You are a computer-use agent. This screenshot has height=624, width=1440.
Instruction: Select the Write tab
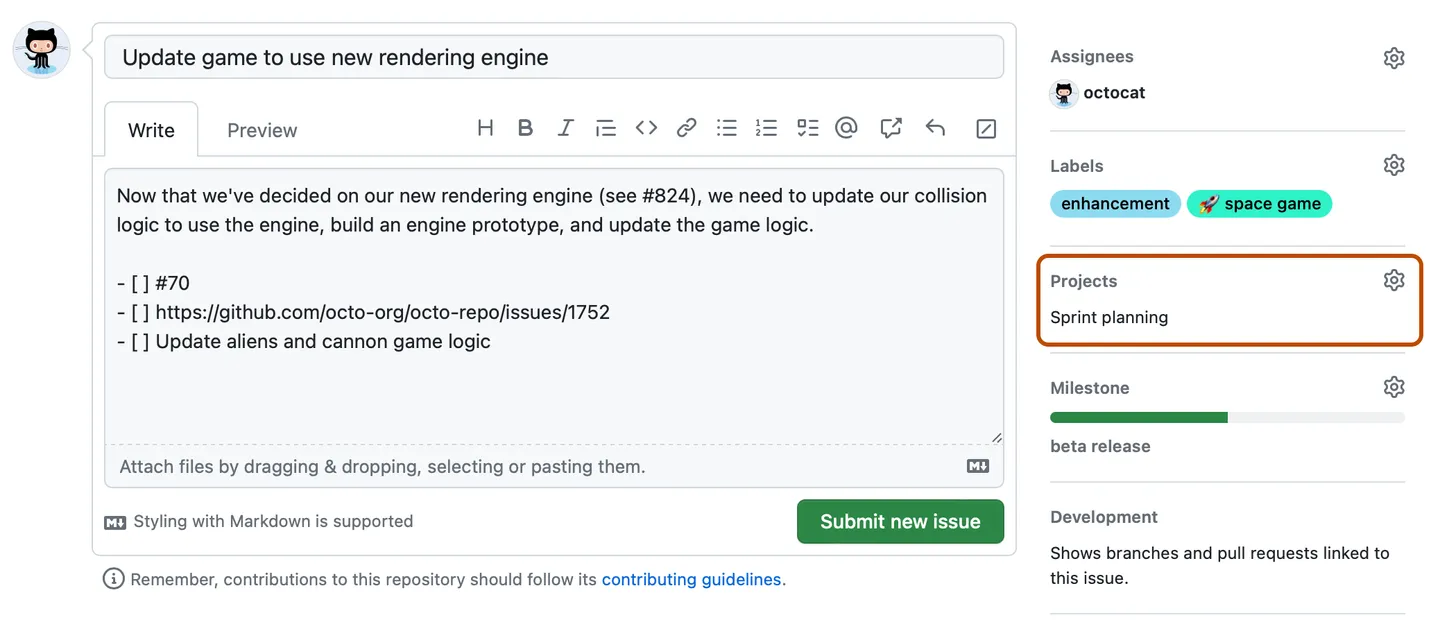(x=151, y=130)
